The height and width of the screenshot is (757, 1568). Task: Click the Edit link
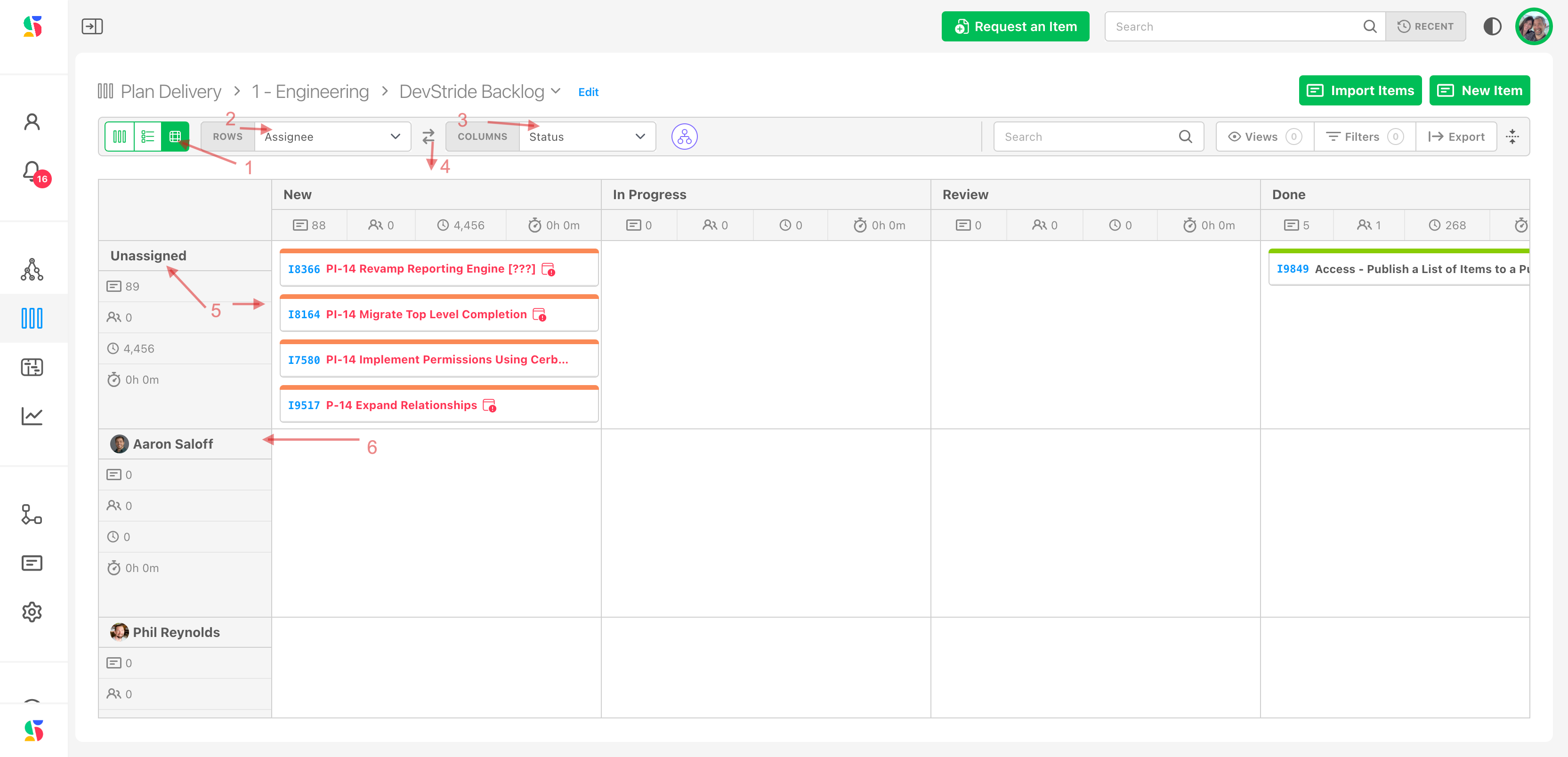pyautogui.click(x=588, y=92)
